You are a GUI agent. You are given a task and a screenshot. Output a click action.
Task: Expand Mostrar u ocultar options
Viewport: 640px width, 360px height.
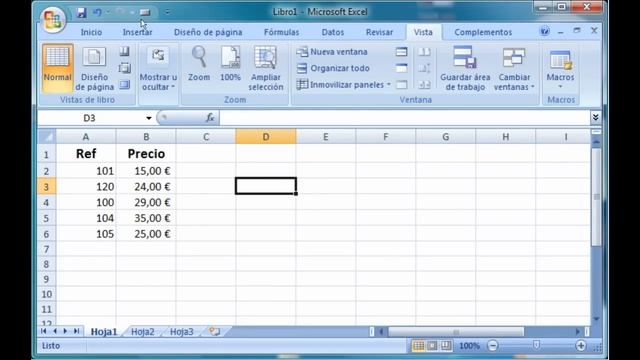(158, 69)
